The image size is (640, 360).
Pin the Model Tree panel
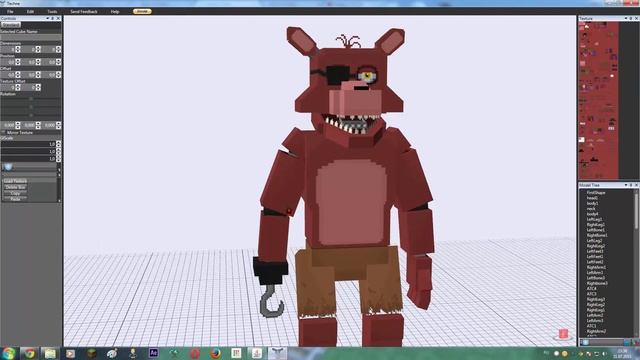pos(631,185)
